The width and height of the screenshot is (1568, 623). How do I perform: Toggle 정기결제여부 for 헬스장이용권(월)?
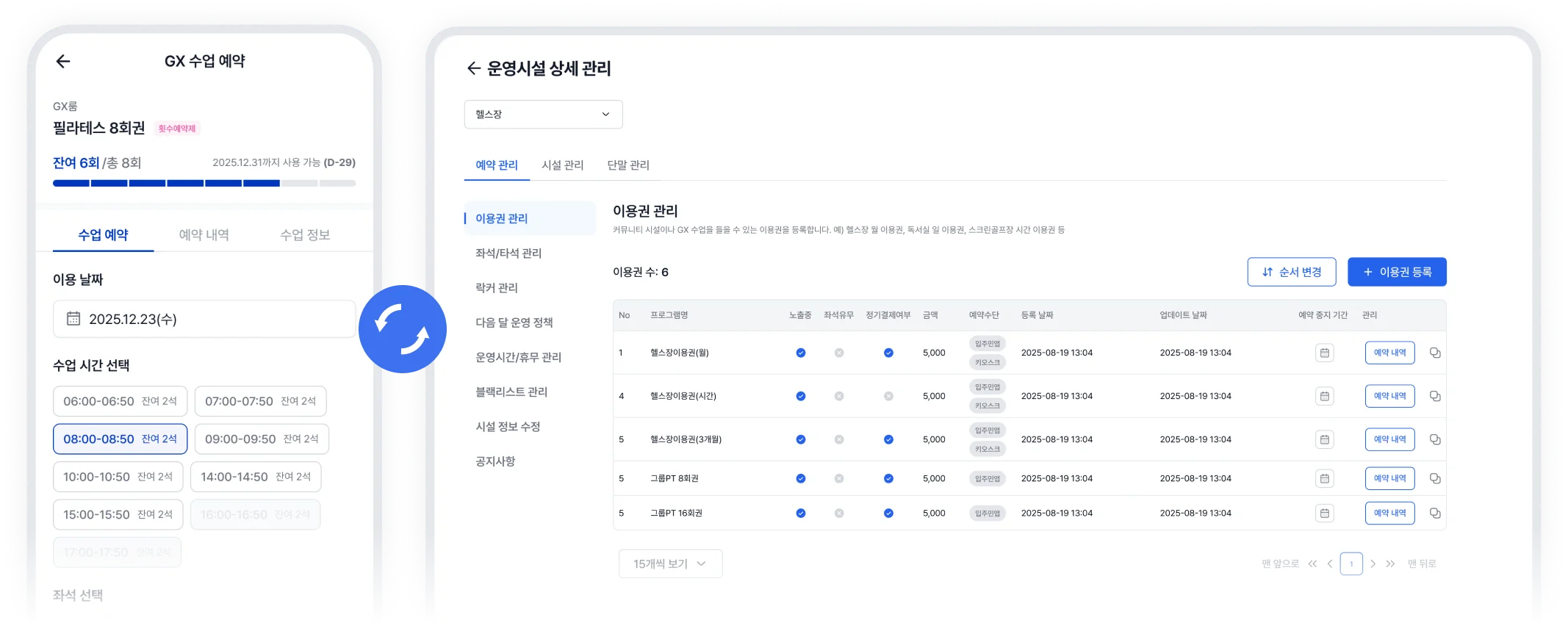888,353
